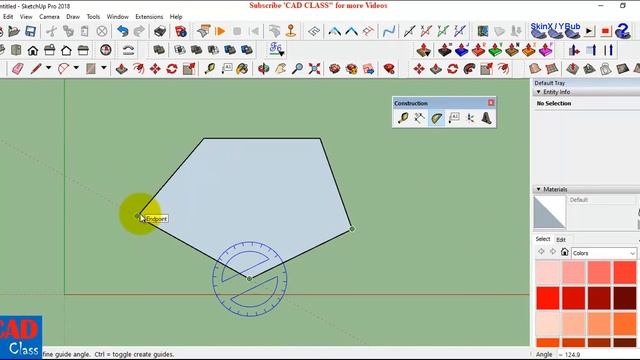Click the green Joint Push Pull icon
640x360 pixels.
[495, 50]
